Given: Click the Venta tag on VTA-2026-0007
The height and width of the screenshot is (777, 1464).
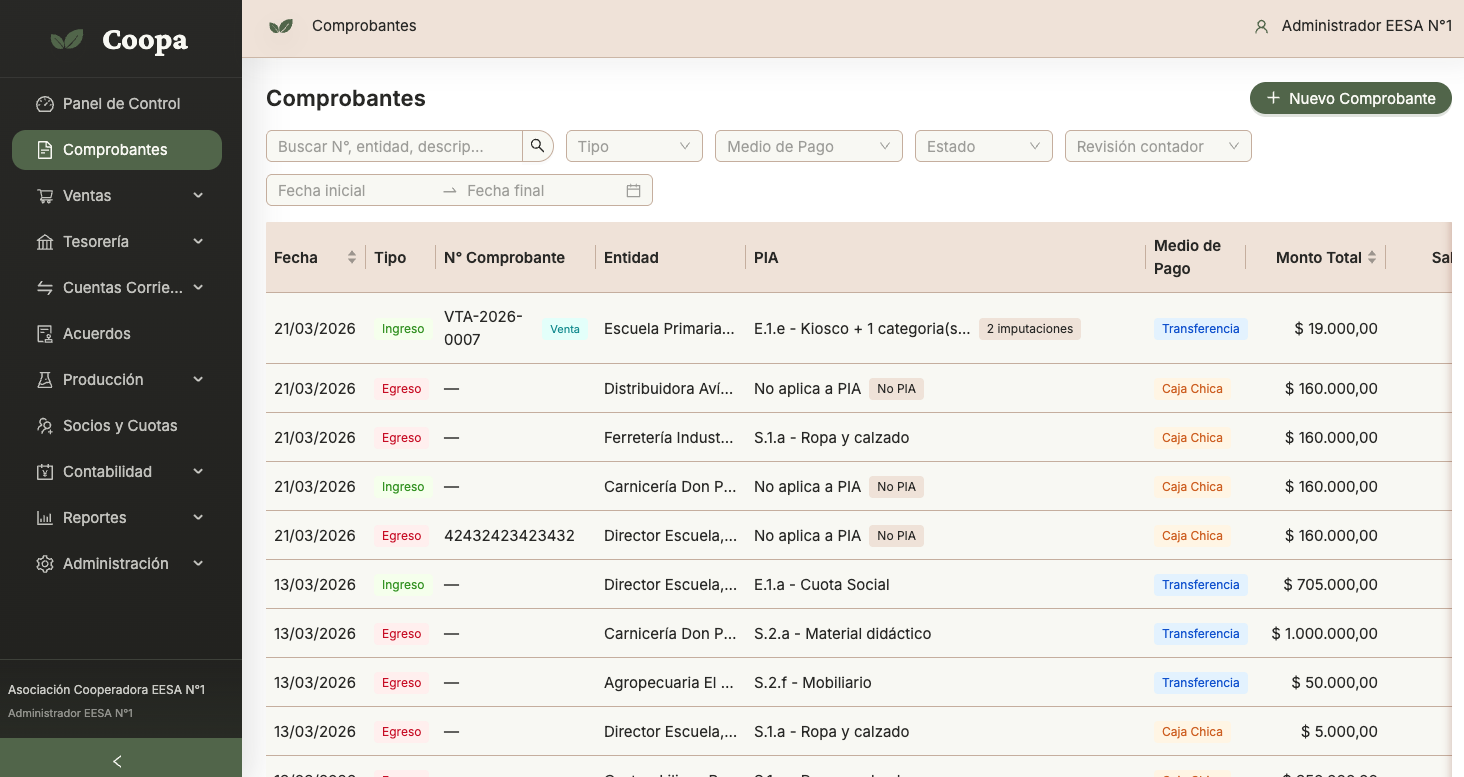Looking at the screenshot, I should (x=565, y=329).
